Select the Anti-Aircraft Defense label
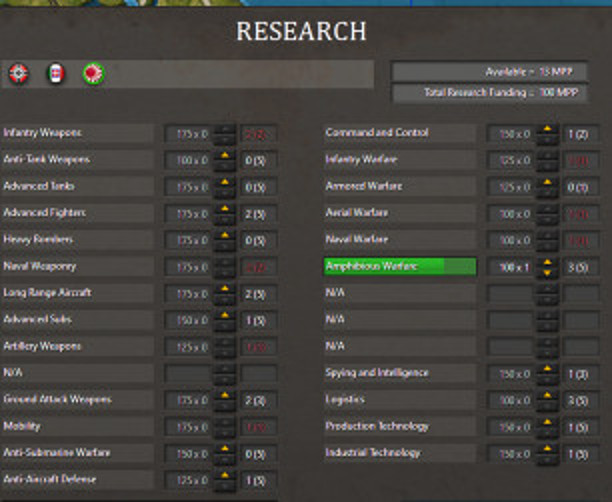 pyautogui.click(x=50, y=479)
